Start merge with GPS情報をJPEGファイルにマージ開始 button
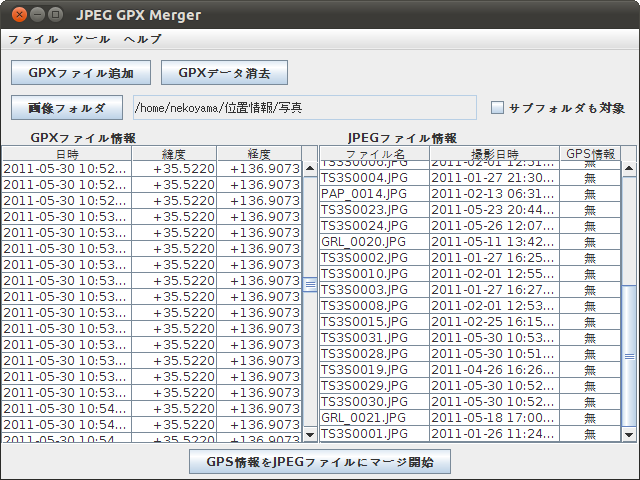The height and width of the screenshot is (480, 640). (x=319, y=461)
